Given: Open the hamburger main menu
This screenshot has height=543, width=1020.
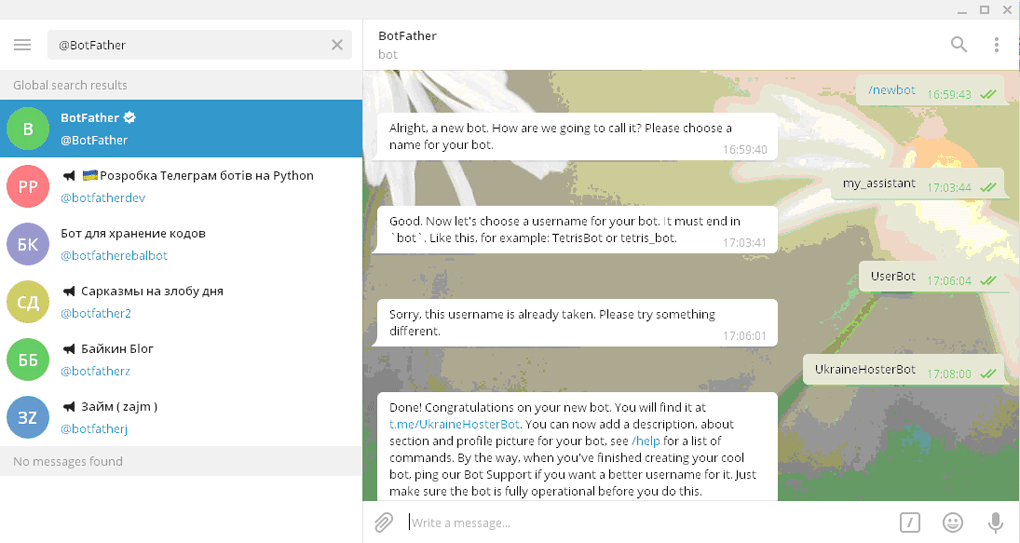Looking at the screenshot, I should 23,44.
